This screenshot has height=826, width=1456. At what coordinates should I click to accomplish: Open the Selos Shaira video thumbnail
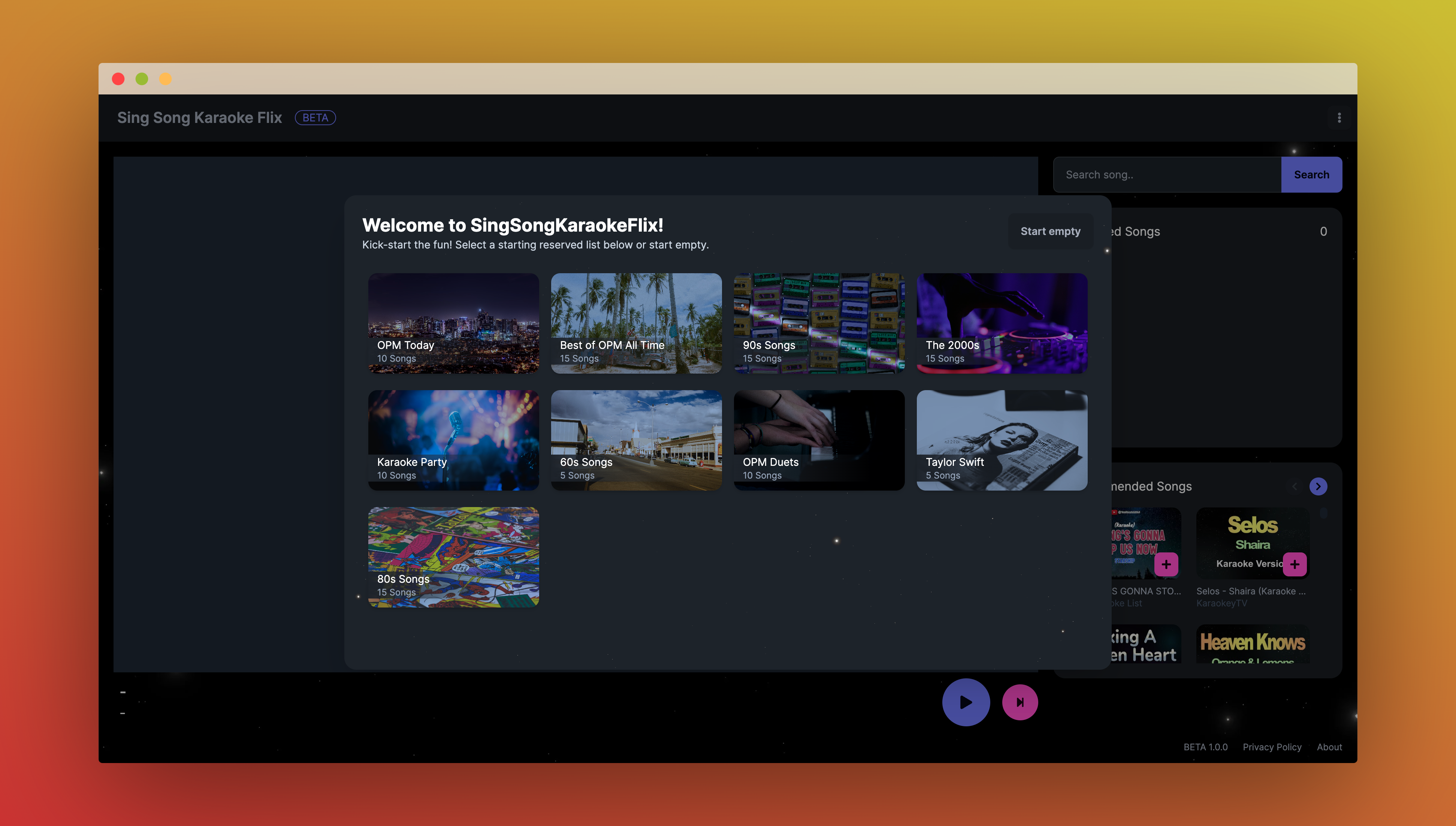coord(1253,543)
